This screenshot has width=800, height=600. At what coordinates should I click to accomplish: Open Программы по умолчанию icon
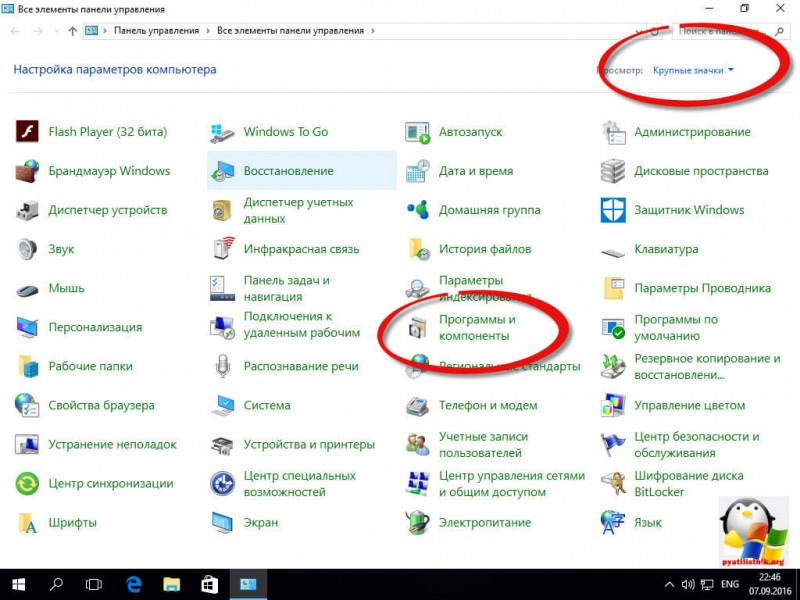point(613,328)
